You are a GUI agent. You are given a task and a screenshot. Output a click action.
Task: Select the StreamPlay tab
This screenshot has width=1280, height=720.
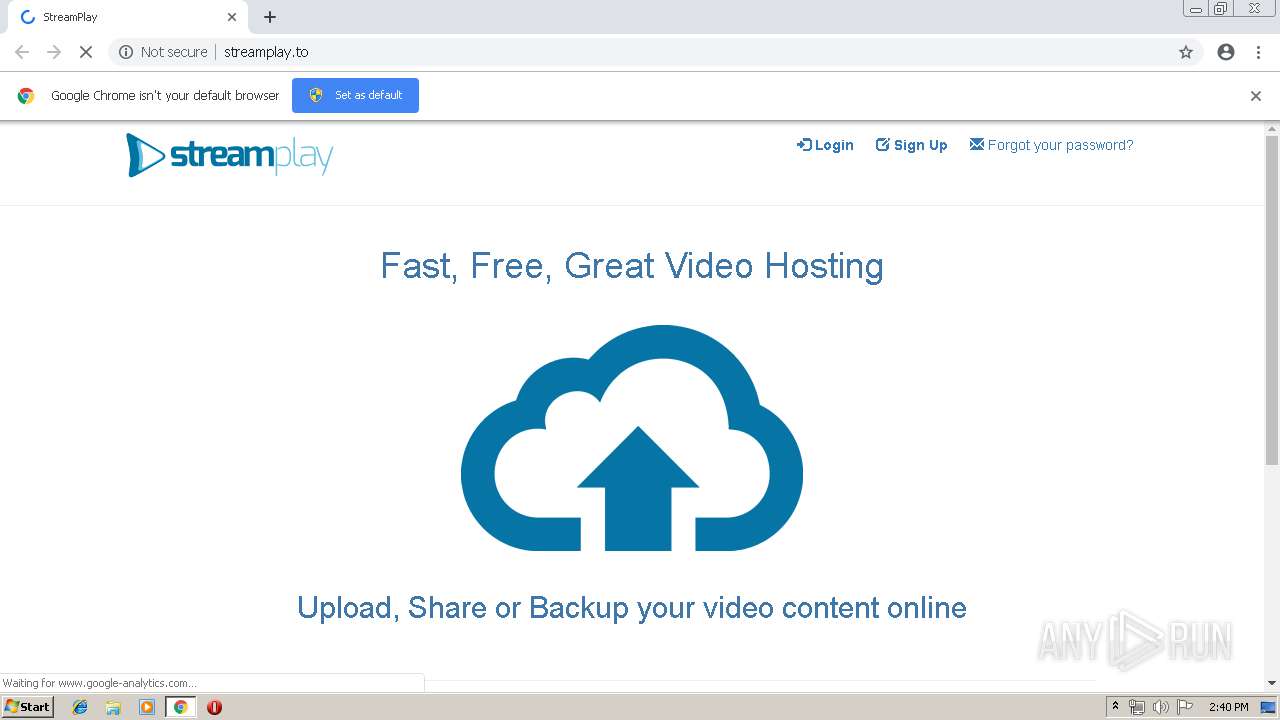pos(127,17)
